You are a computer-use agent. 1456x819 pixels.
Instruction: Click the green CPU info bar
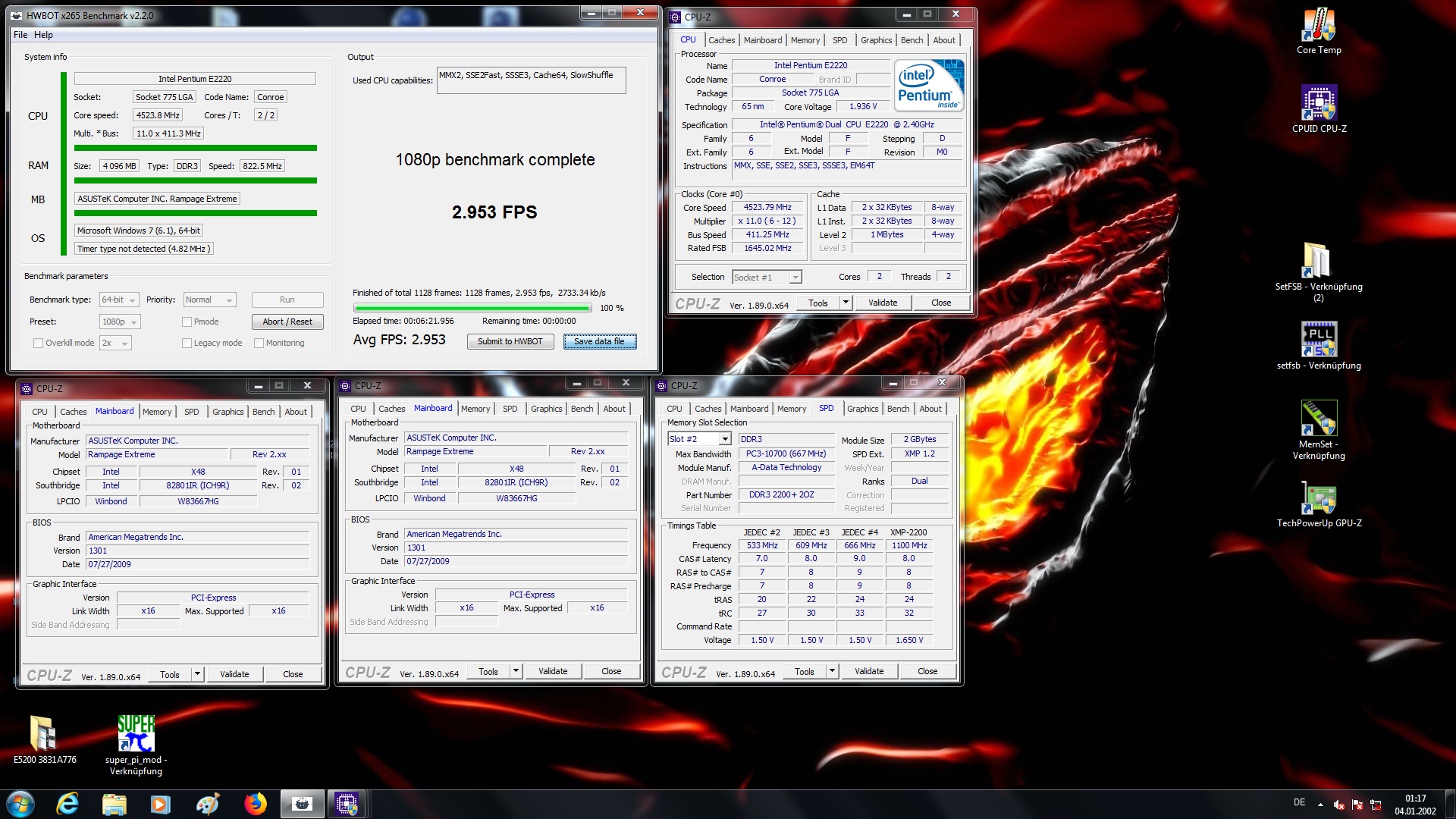pyautogui.click(x=196, y=148)
